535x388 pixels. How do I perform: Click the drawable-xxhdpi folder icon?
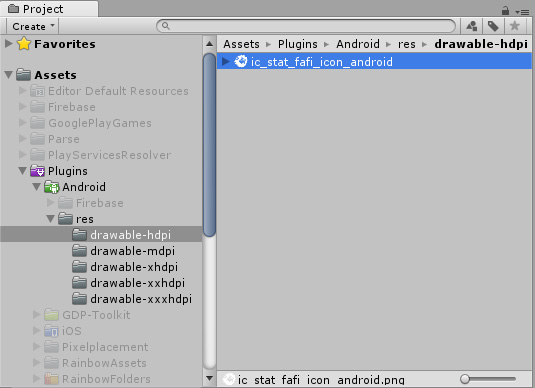79,283
